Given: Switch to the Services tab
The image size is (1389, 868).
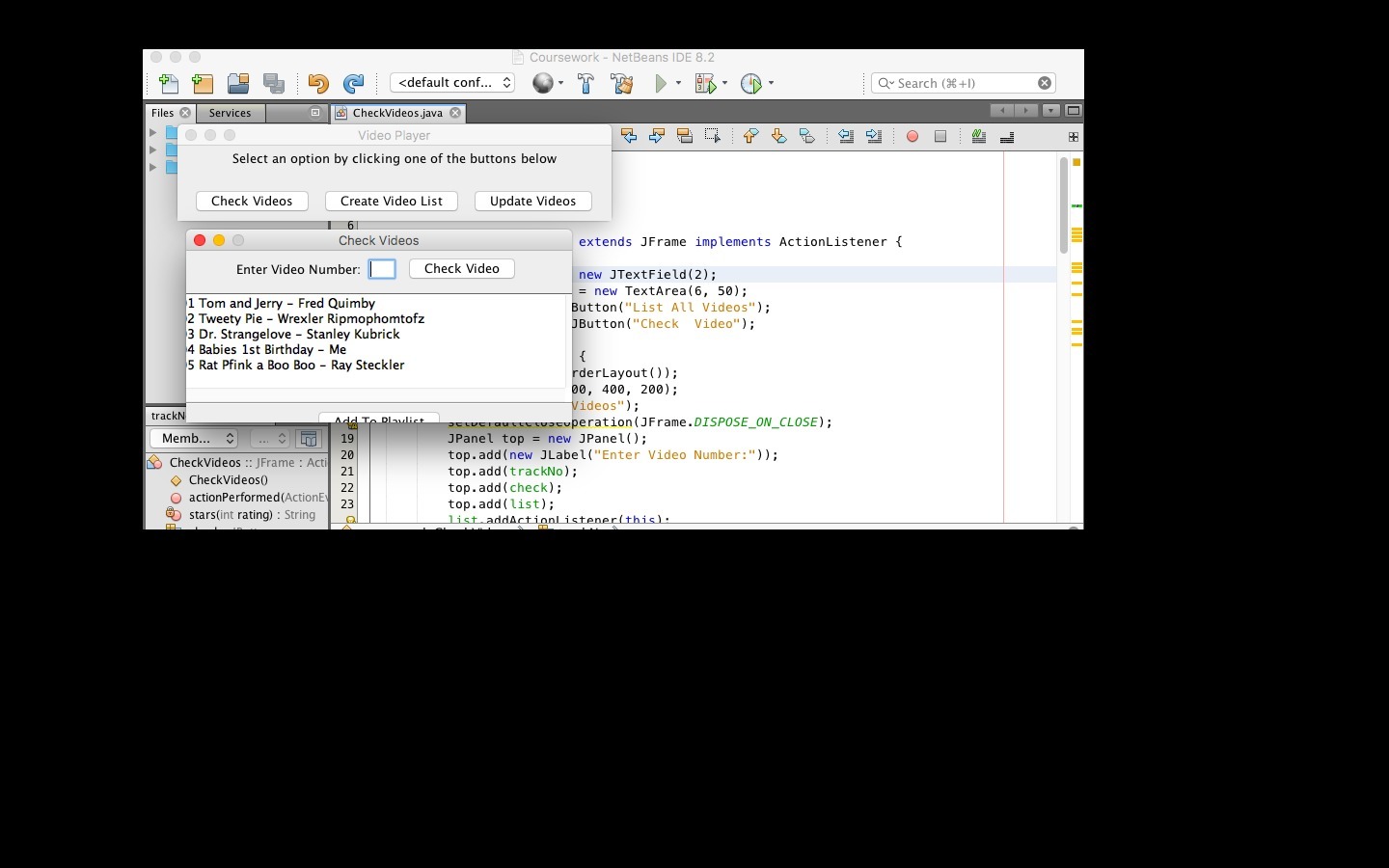Looking at the screenshot, I should (231, 113).
